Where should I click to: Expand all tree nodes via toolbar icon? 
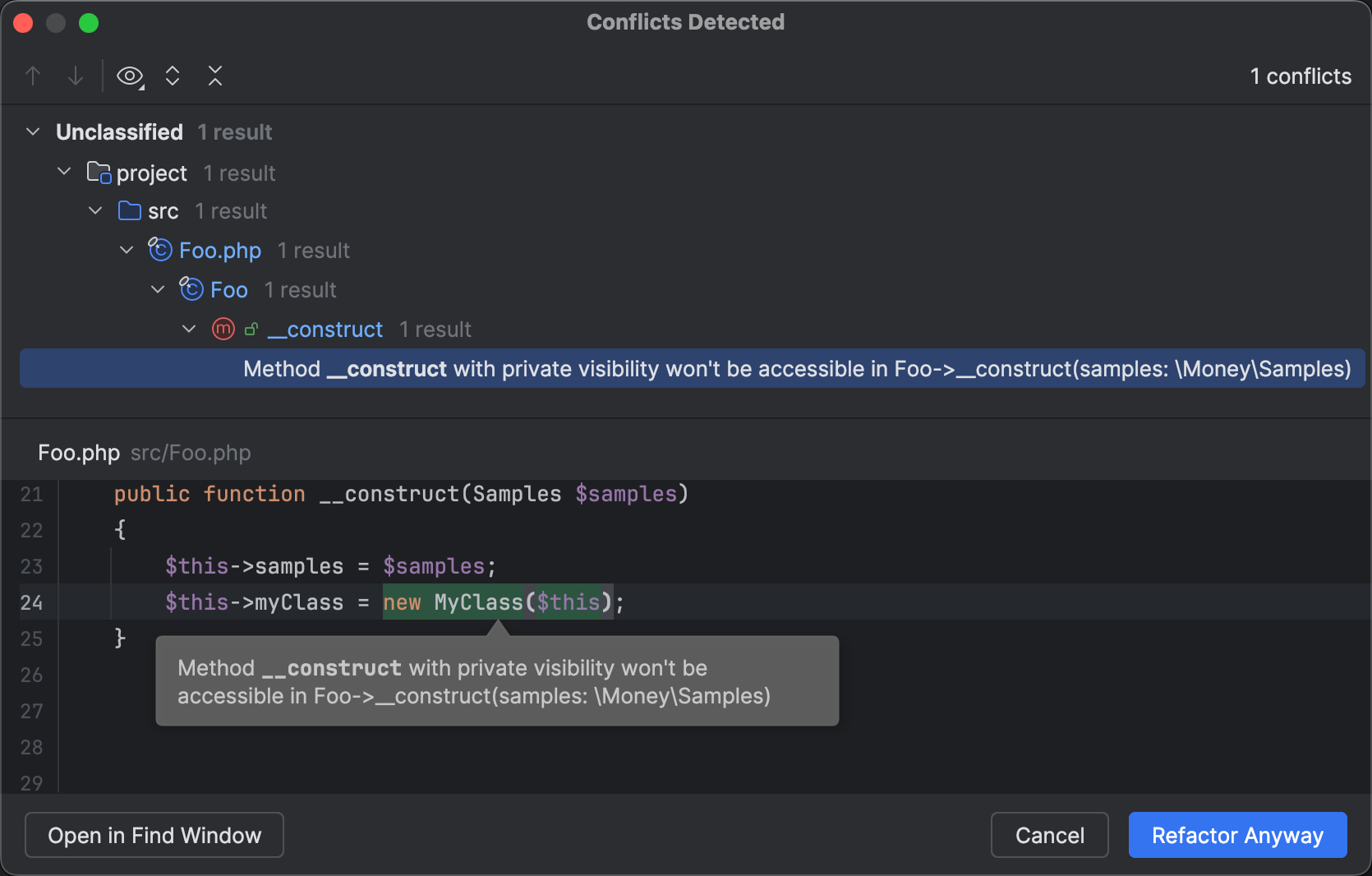pyautogui.click(x=173, y=76)
